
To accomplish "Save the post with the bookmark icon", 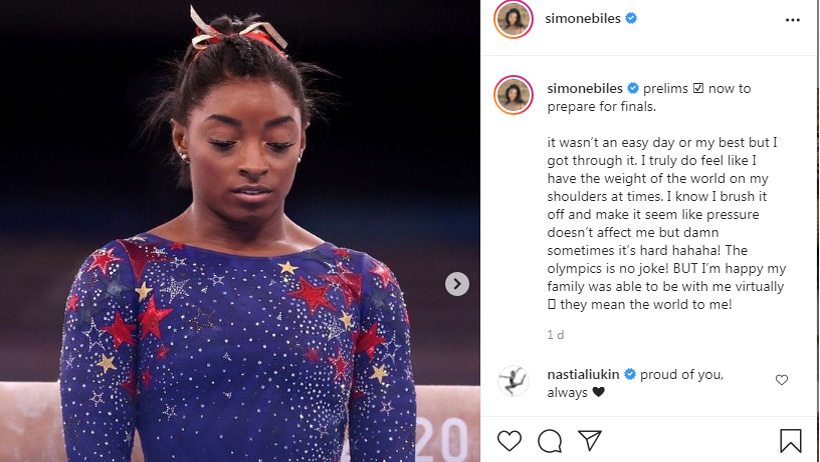I will point(790,441).
